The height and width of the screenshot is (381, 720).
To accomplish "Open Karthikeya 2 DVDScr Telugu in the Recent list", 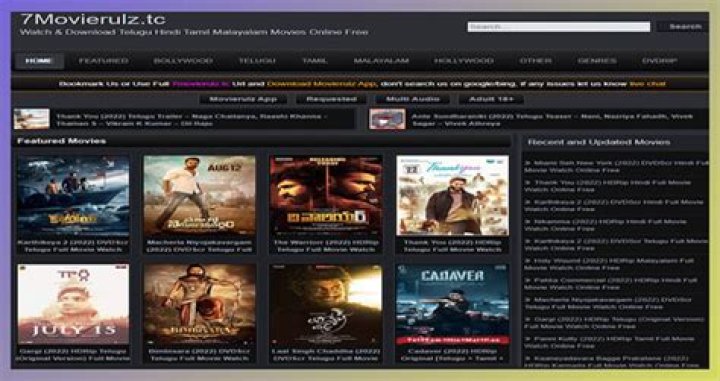I will (616, 245).
